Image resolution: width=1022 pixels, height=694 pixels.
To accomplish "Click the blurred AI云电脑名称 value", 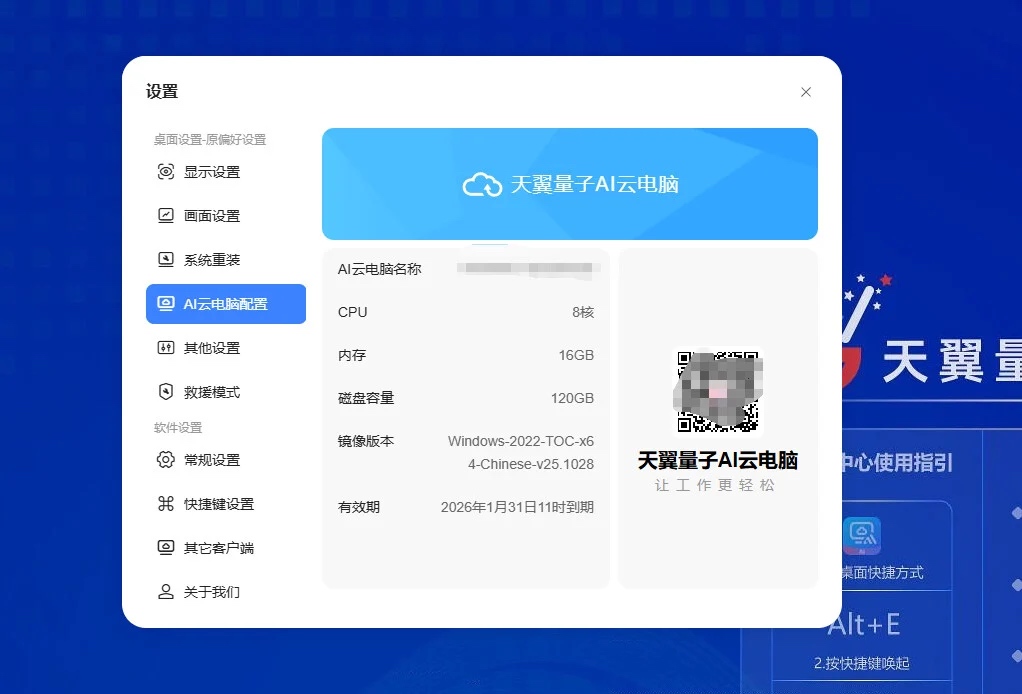I will tap(527, 268).
